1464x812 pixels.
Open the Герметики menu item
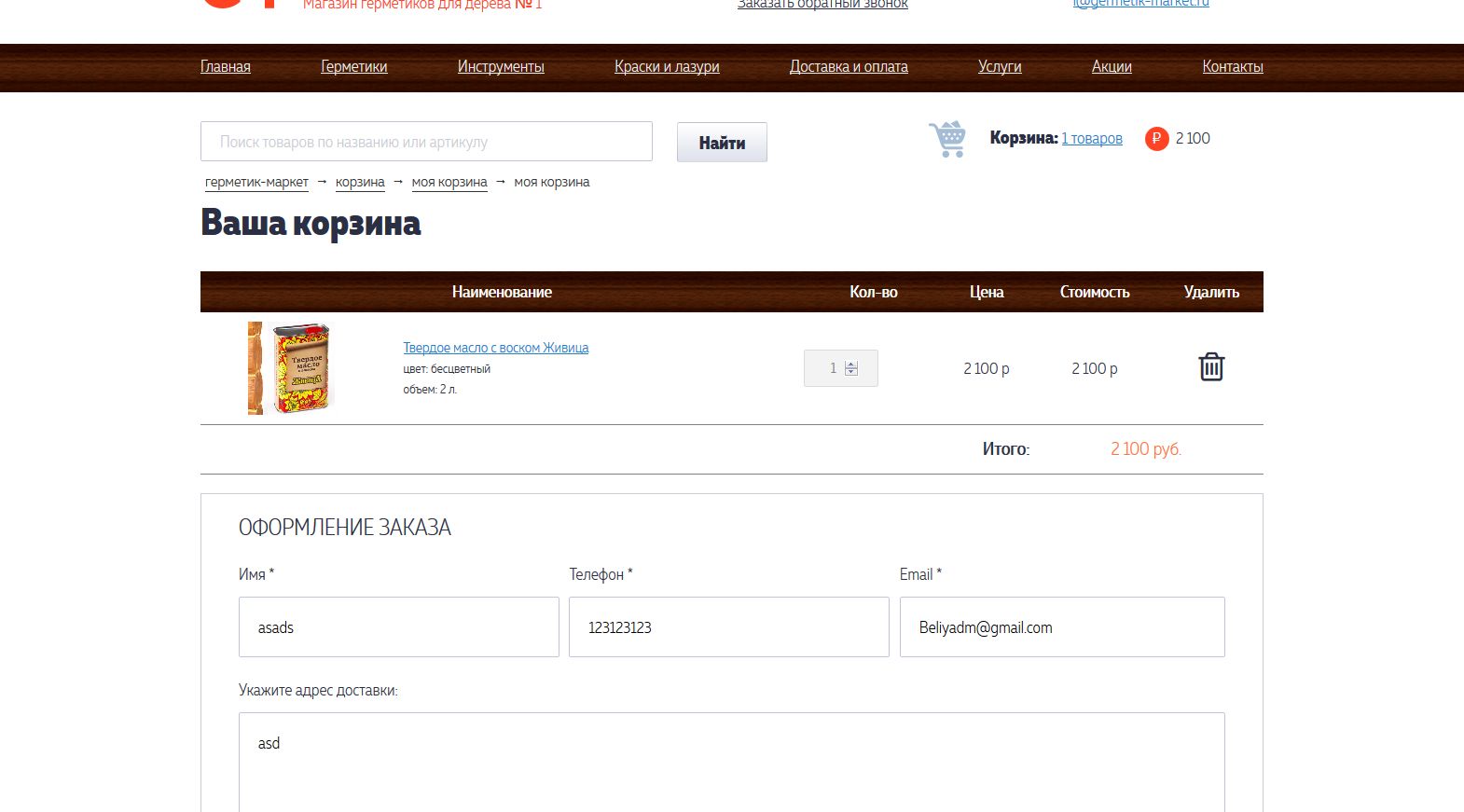point(353,67)
